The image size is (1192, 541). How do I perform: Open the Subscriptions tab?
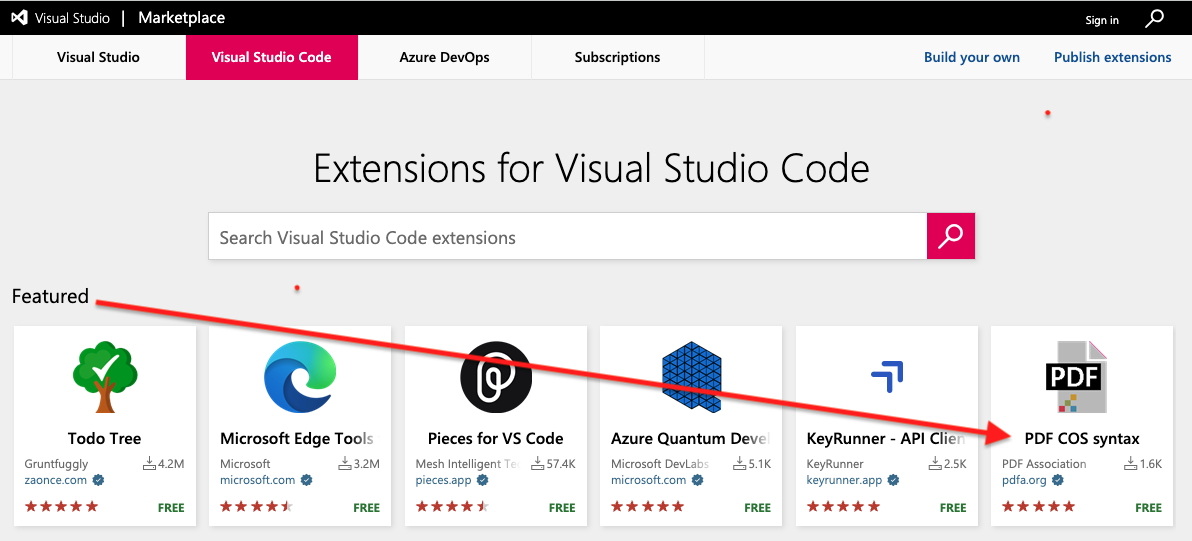(617, 57)
